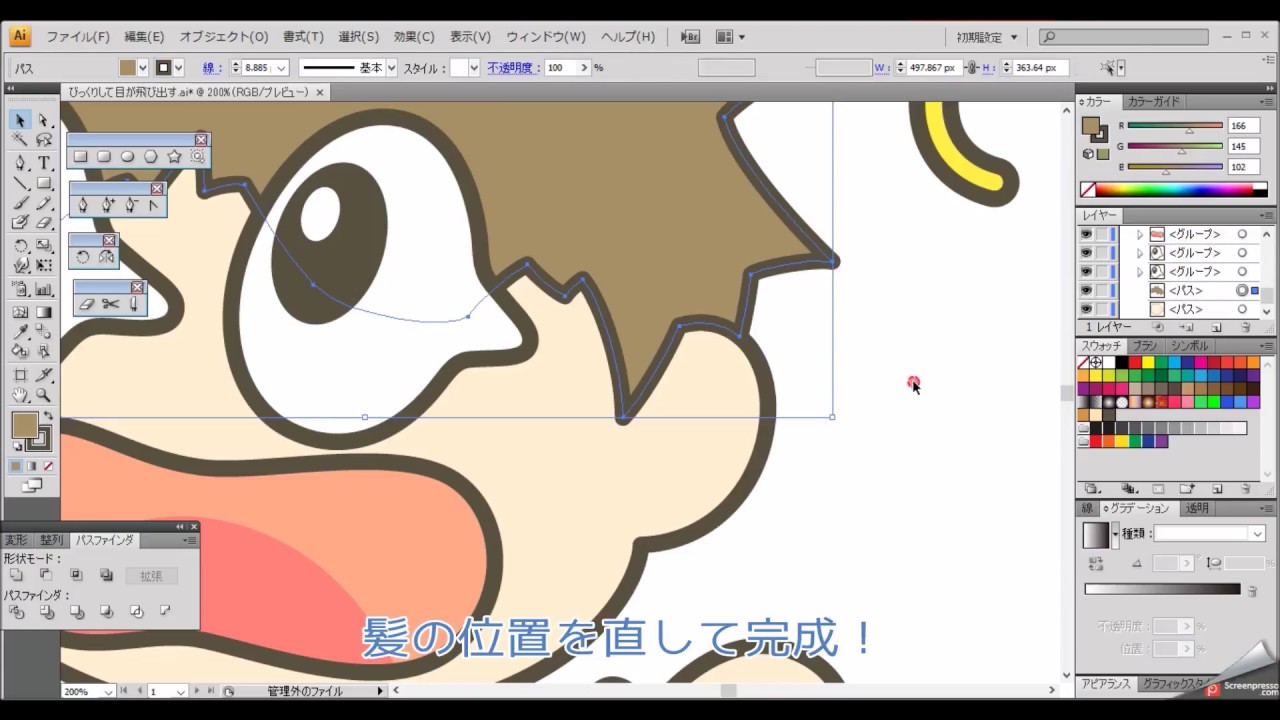Toggle visibility of the first <グループ> layer row
Image resolution: width=1280 pixels, height=720 pixels.
(1086, 234)
